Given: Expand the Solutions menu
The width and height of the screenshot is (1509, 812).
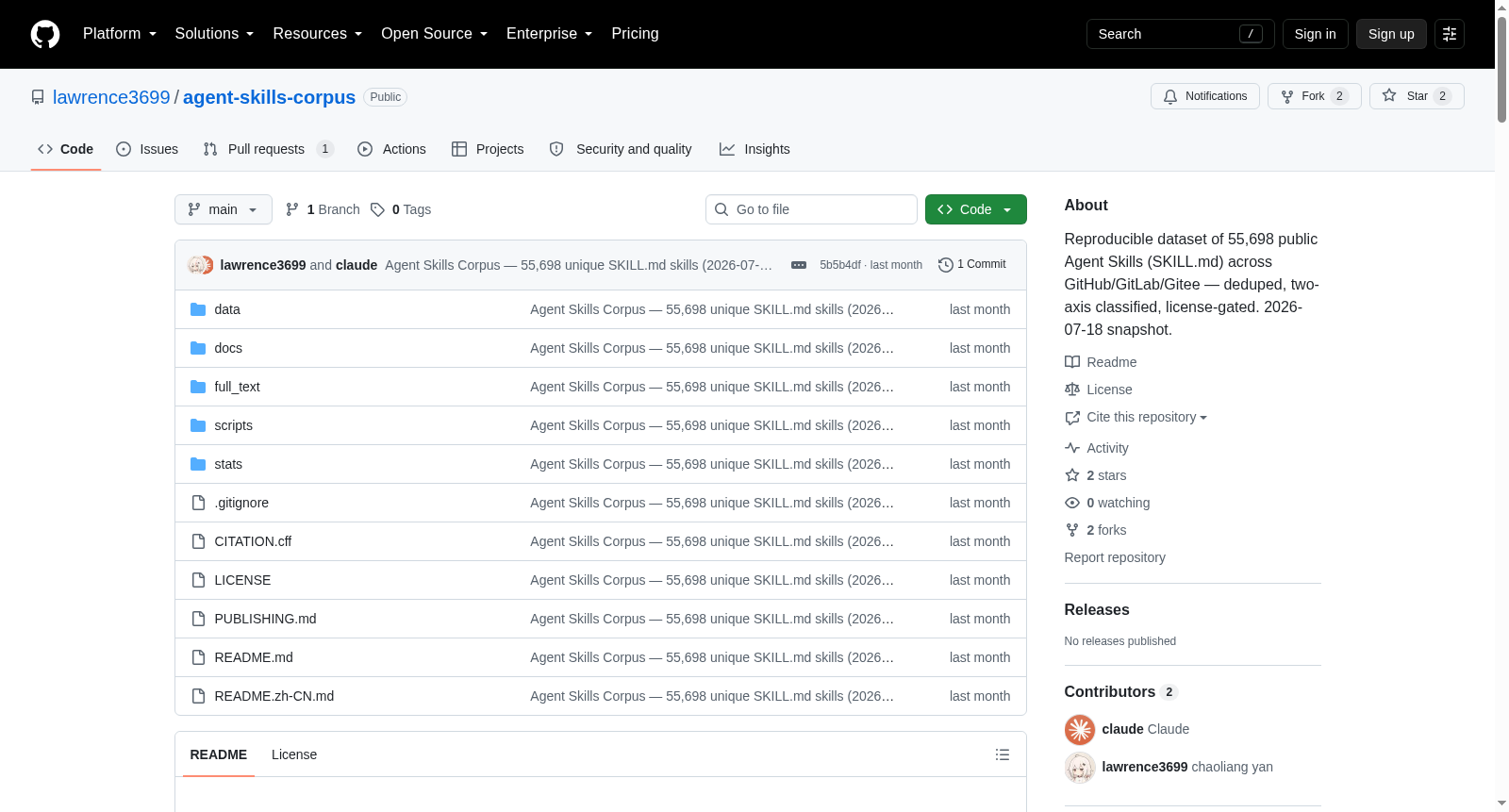Looking at the screenshot, I should click(x=214, y=34).
